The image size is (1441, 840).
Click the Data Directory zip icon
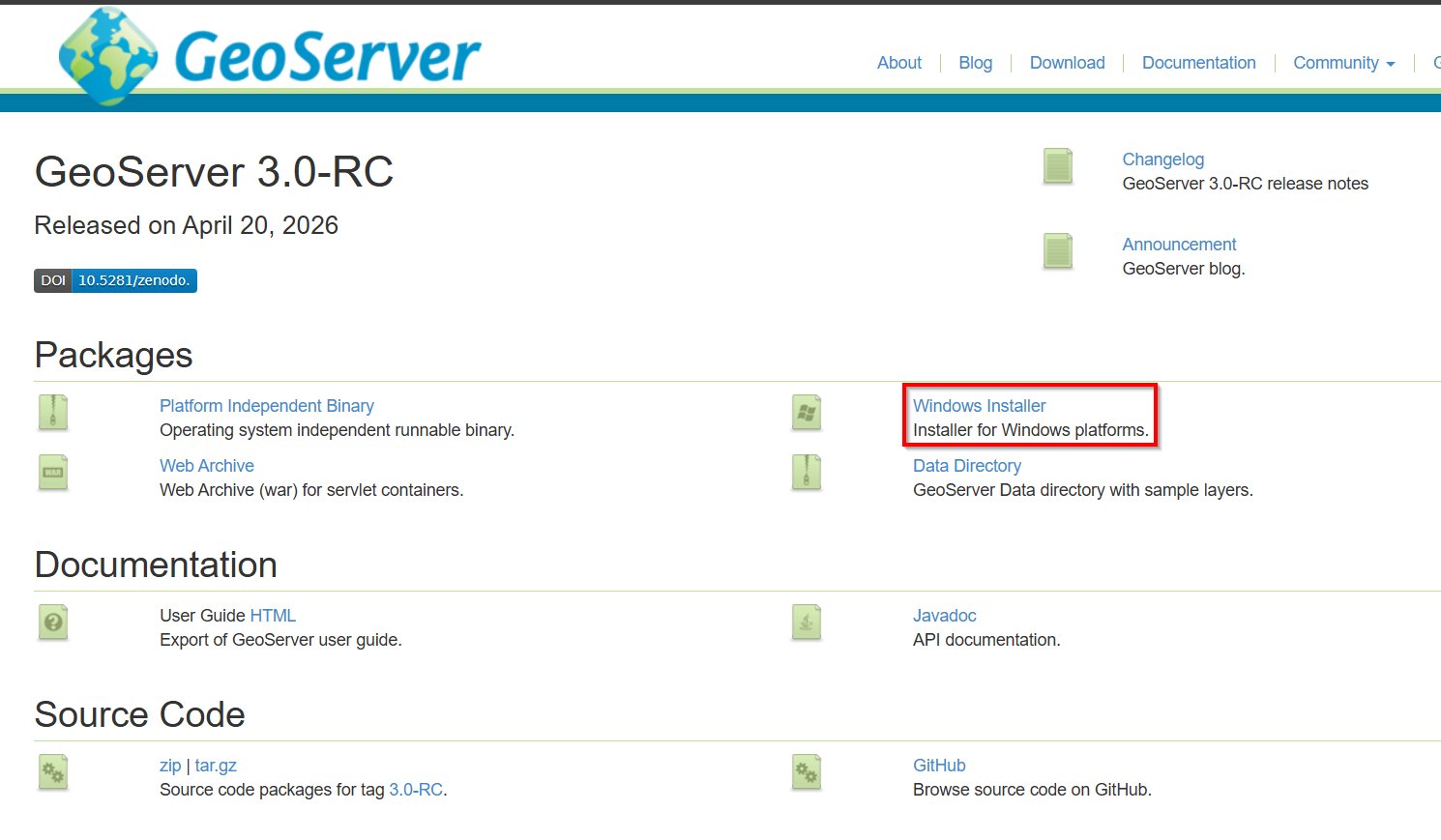807,473
